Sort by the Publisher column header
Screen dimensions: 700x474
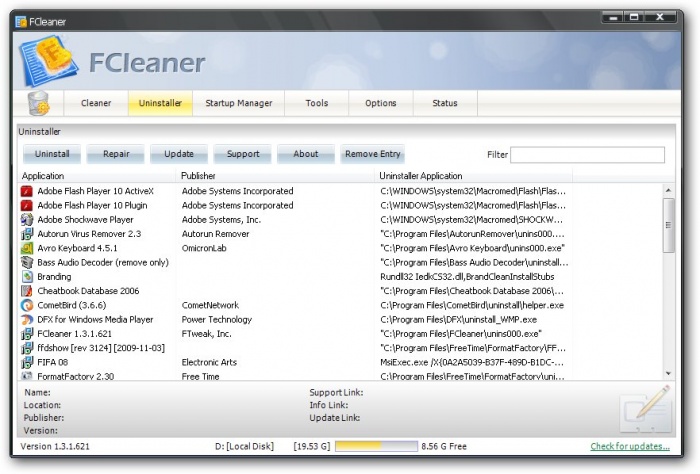click(x=275, y=176)
